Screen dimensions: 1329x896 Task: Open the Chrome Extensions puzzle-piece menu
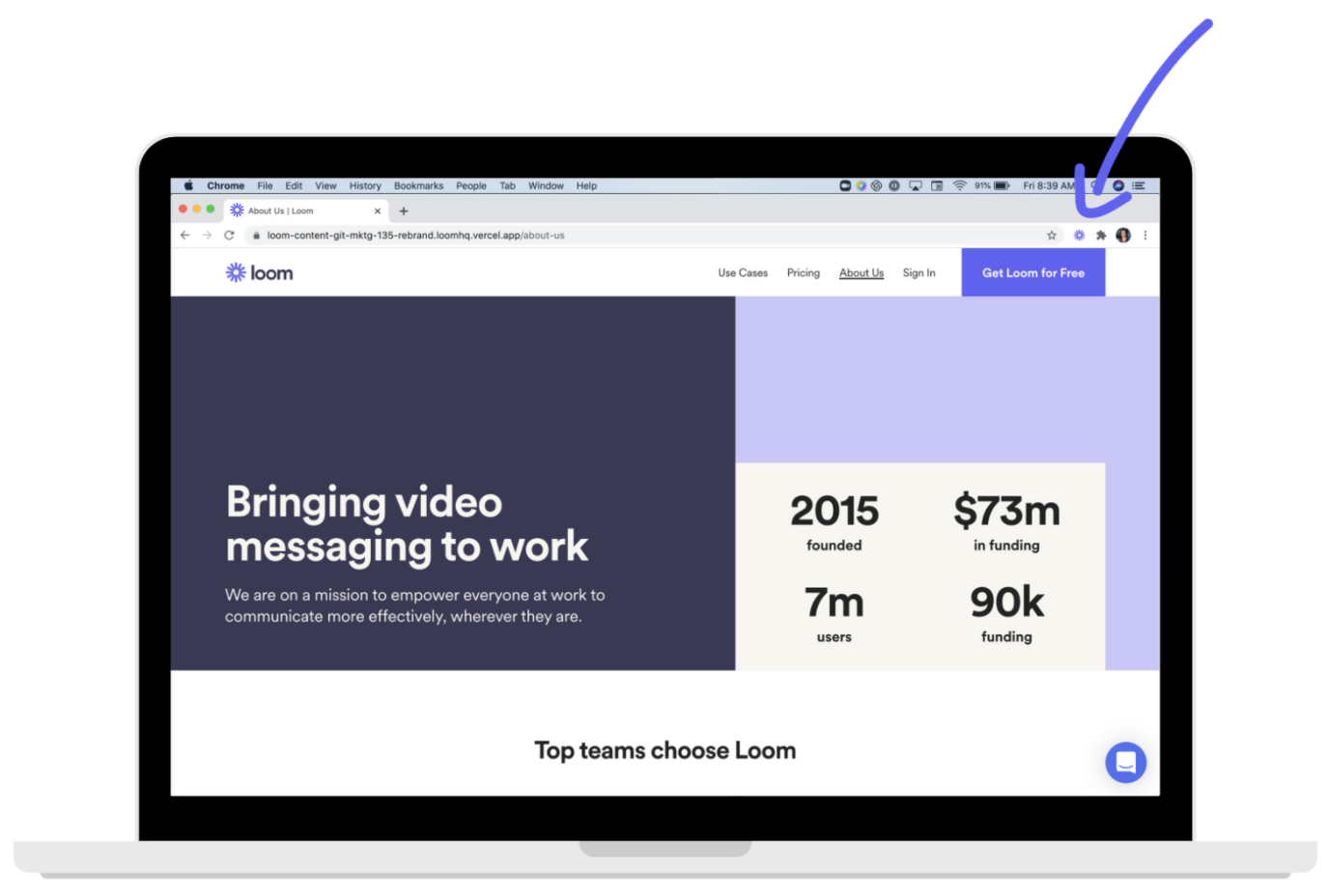click(1101, 236)
